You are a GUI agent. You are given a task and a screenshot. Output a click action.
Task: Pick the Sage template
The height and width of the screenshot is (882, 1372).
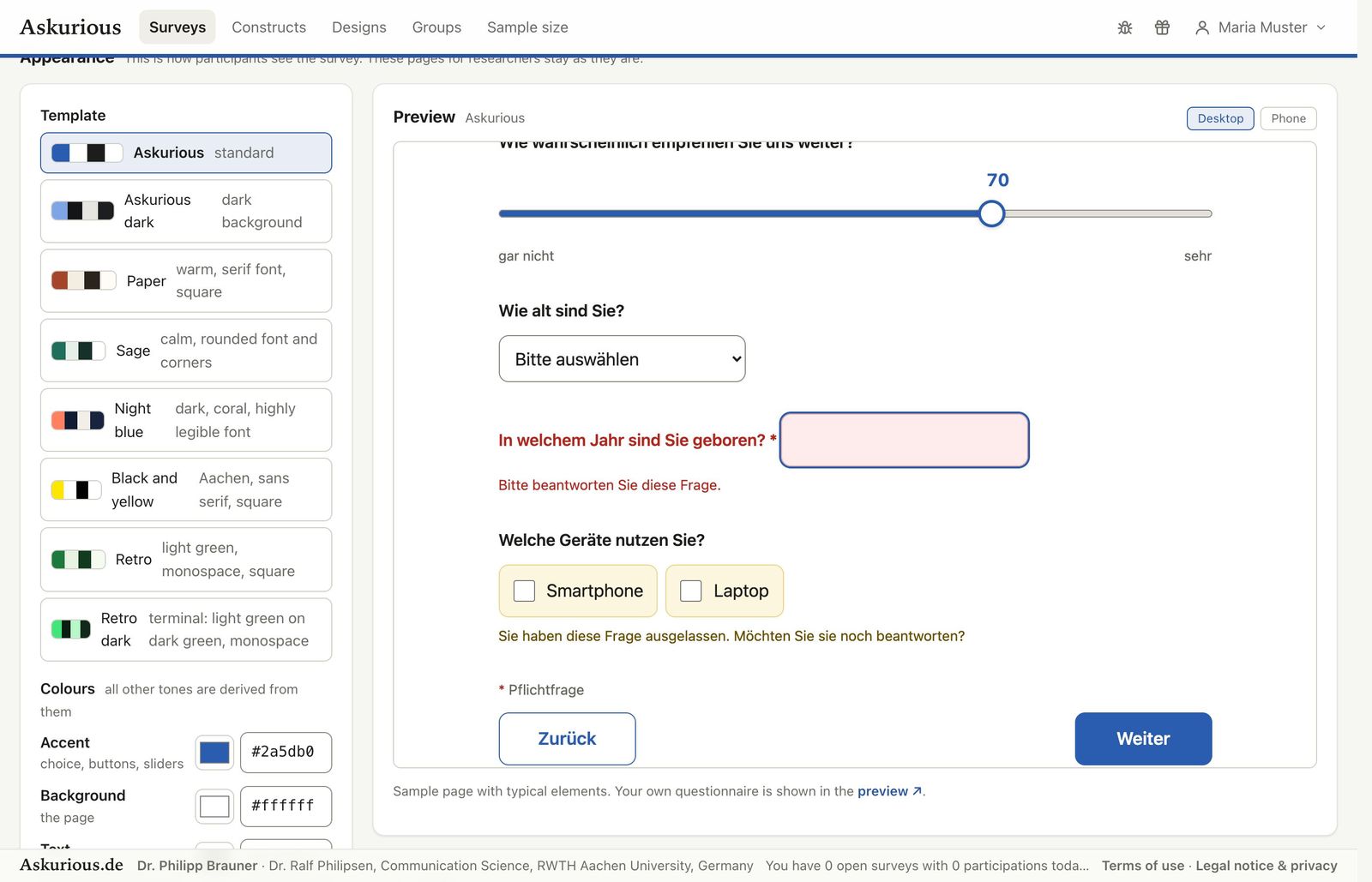[186, 351]
